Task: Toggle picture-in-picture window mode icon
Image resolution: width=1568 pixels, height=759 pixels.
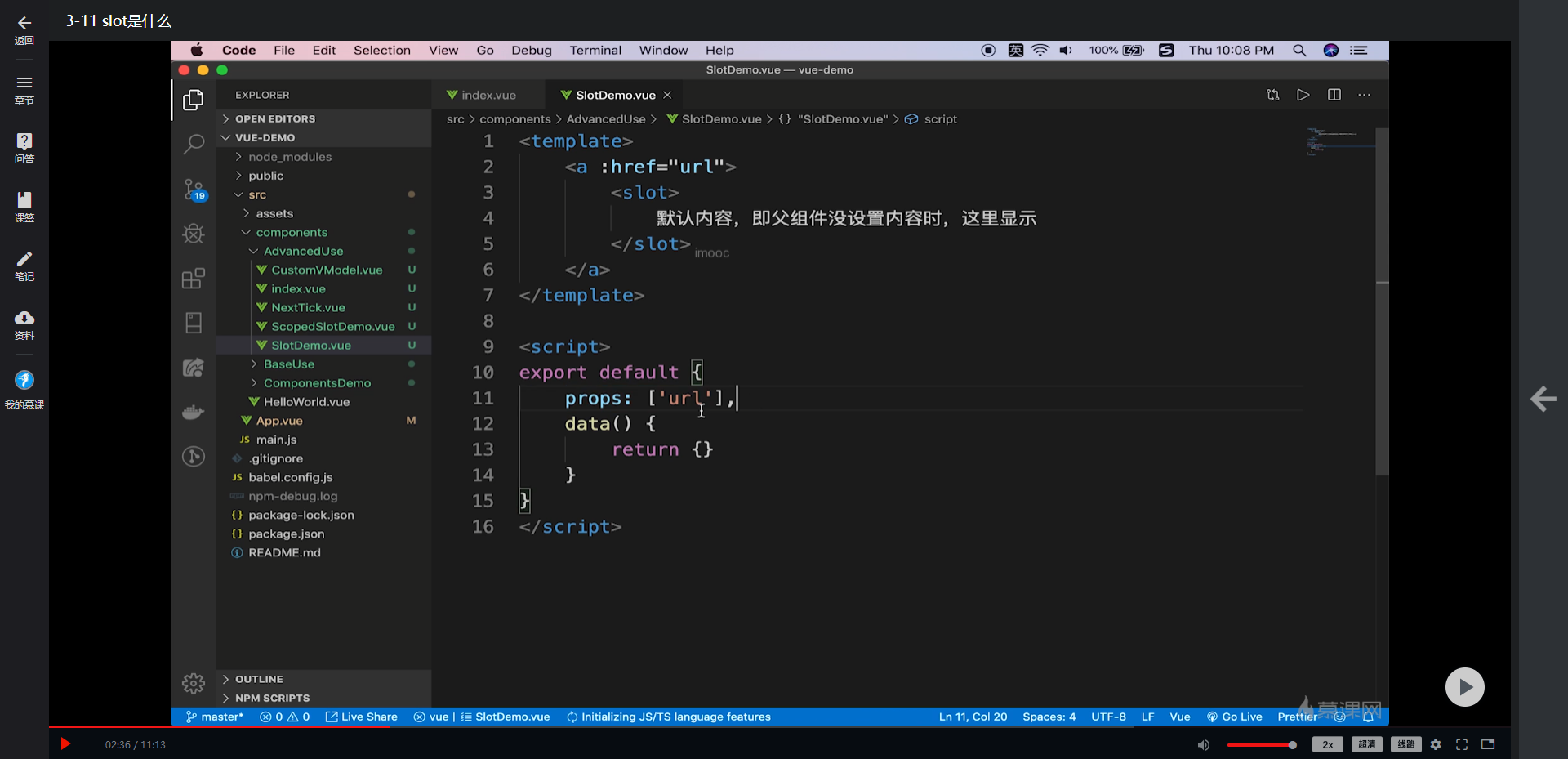Action: (x=1488, y=744)
